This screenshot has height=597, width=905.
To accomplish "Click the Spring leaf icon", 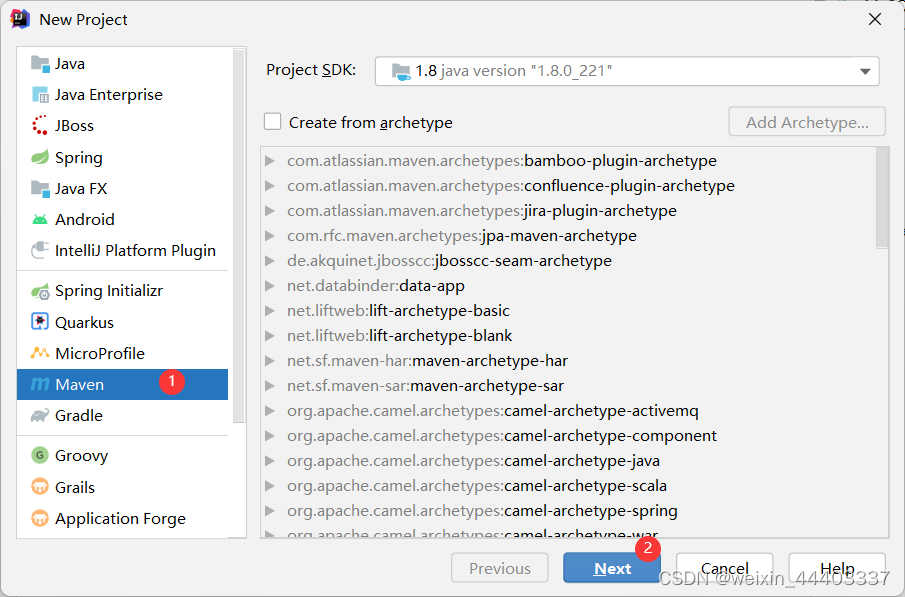I will tap(40, 157).
